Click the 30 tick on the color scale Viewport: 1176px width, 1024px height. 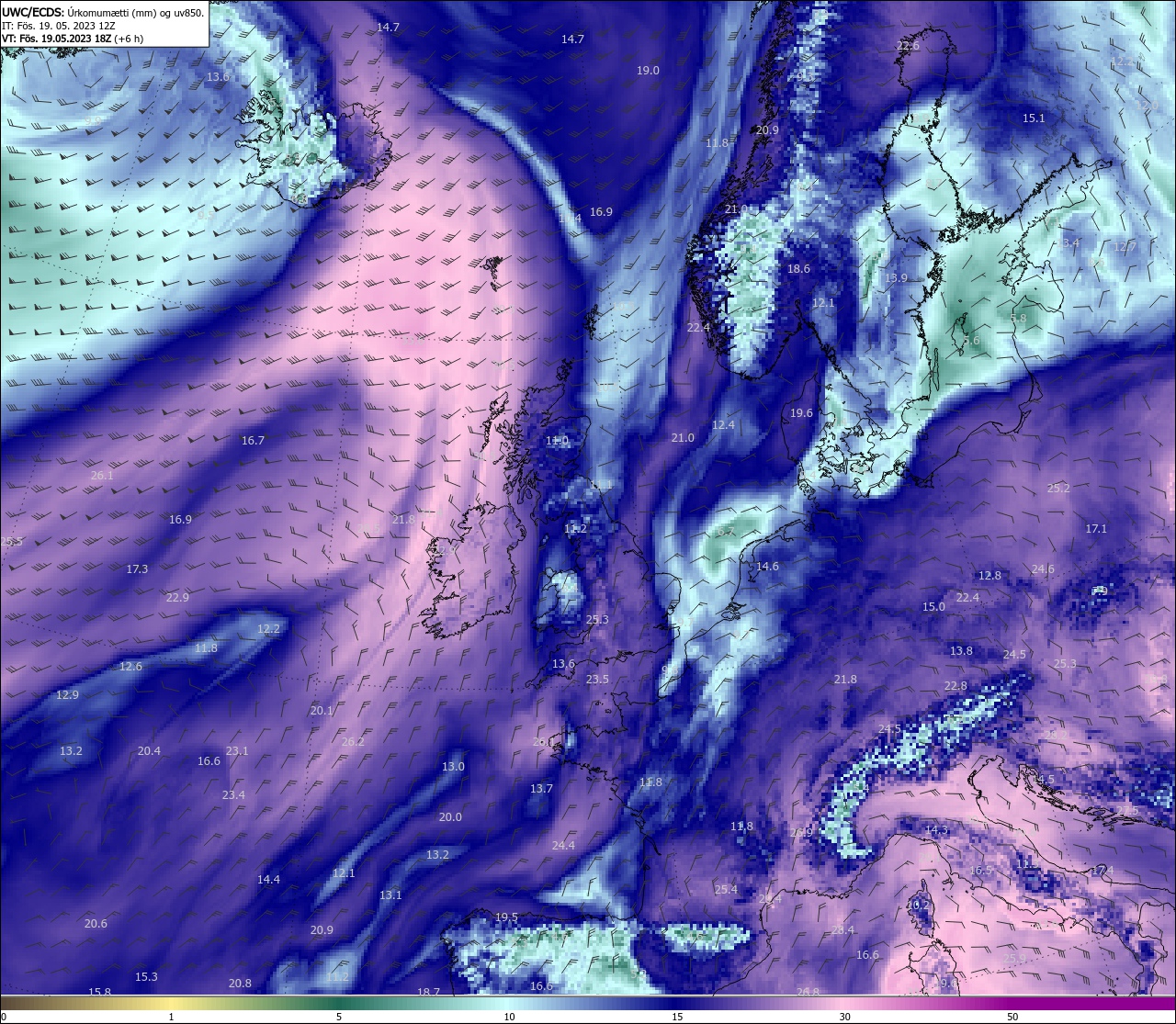pos(844,1017)
